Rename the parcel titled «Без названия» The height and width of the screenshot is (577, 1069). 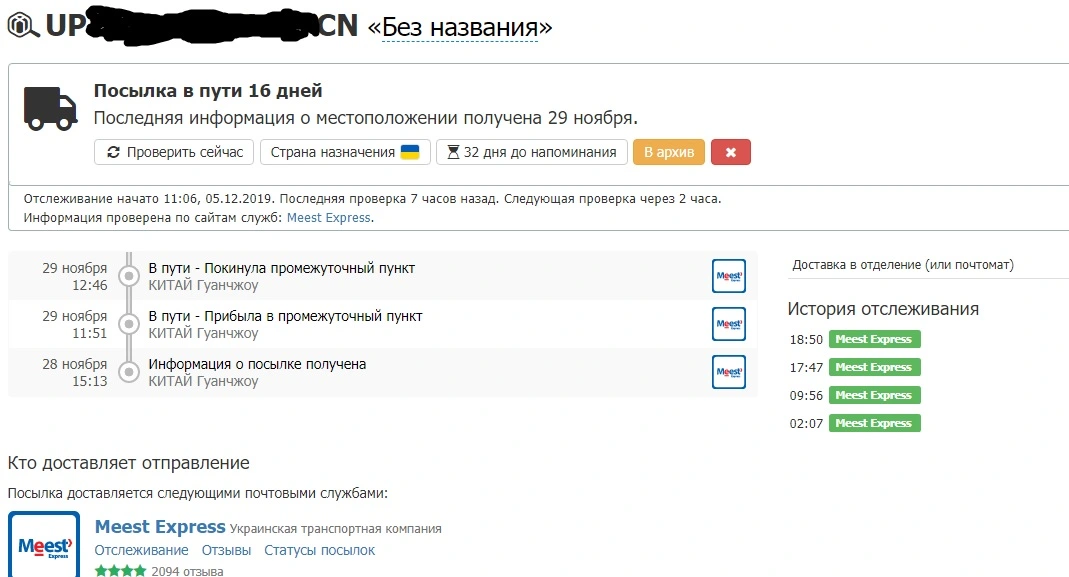pos(460,27)
